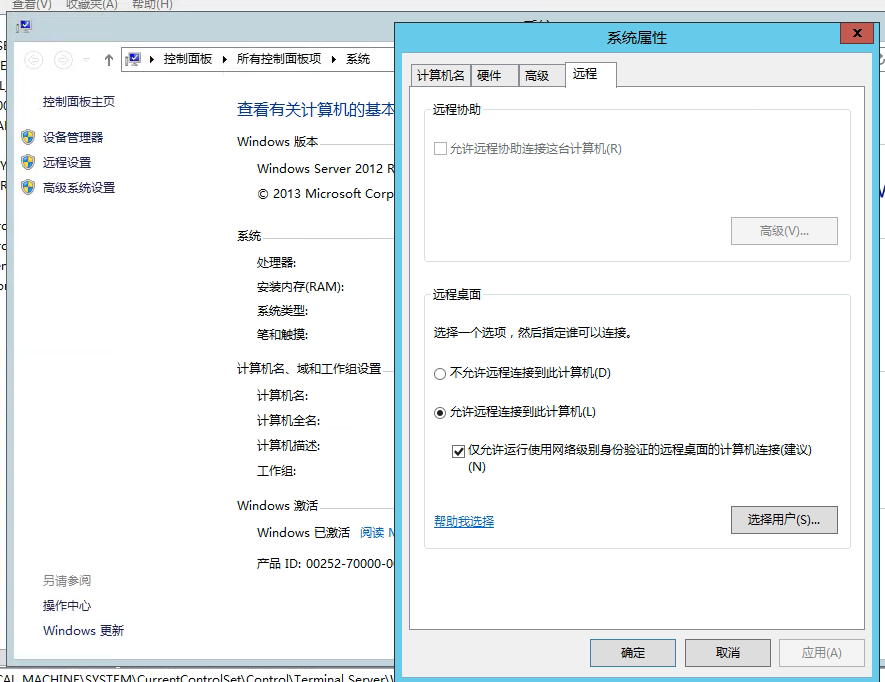This screenshot has height=682, width=885.
Task: Open 设备管理器 from the shield icon
Action: [28, 137]
